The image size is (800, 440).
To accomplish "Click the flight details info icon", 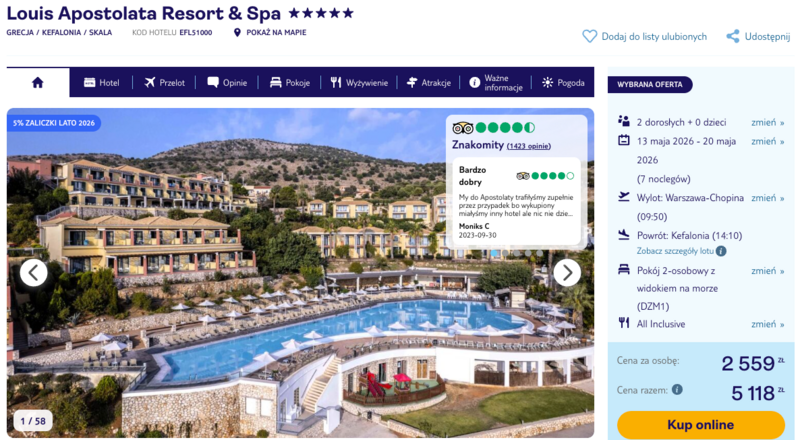I will (721, 251).
